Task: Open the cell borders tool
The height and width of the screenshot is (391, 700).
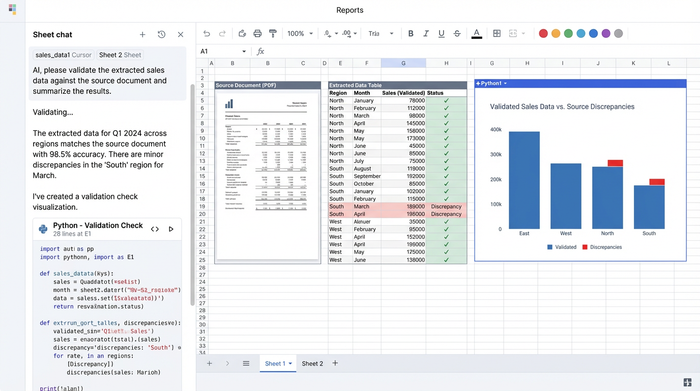Action: coord(497,33)
